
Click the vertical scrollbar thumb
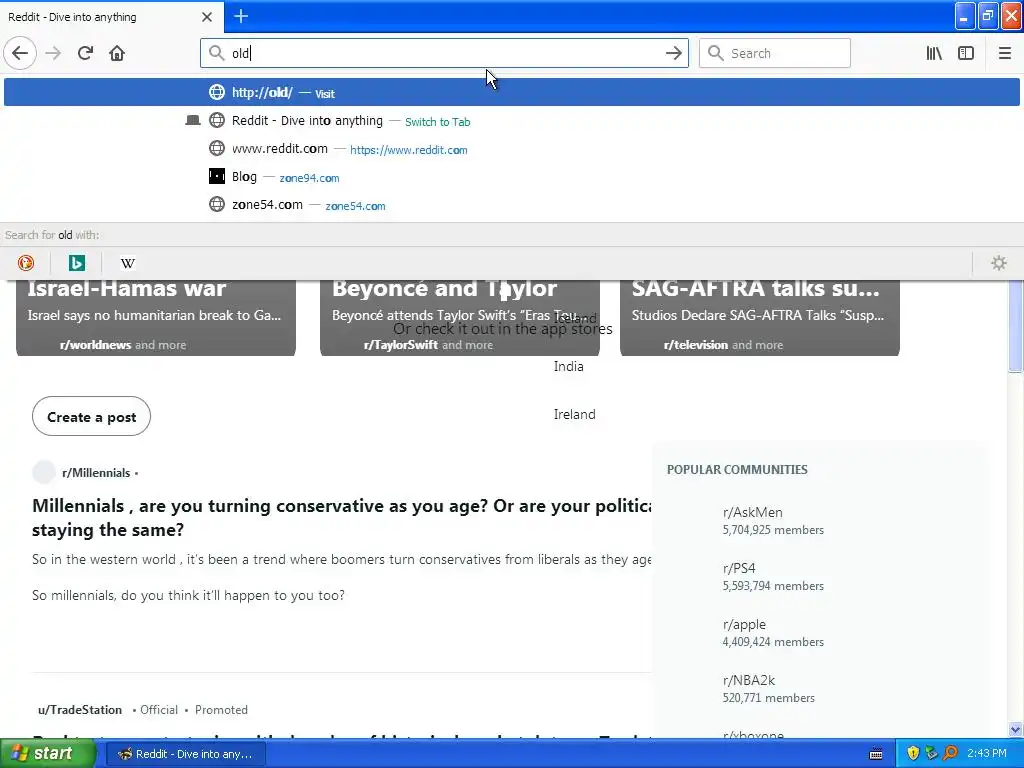point(1016,325)
